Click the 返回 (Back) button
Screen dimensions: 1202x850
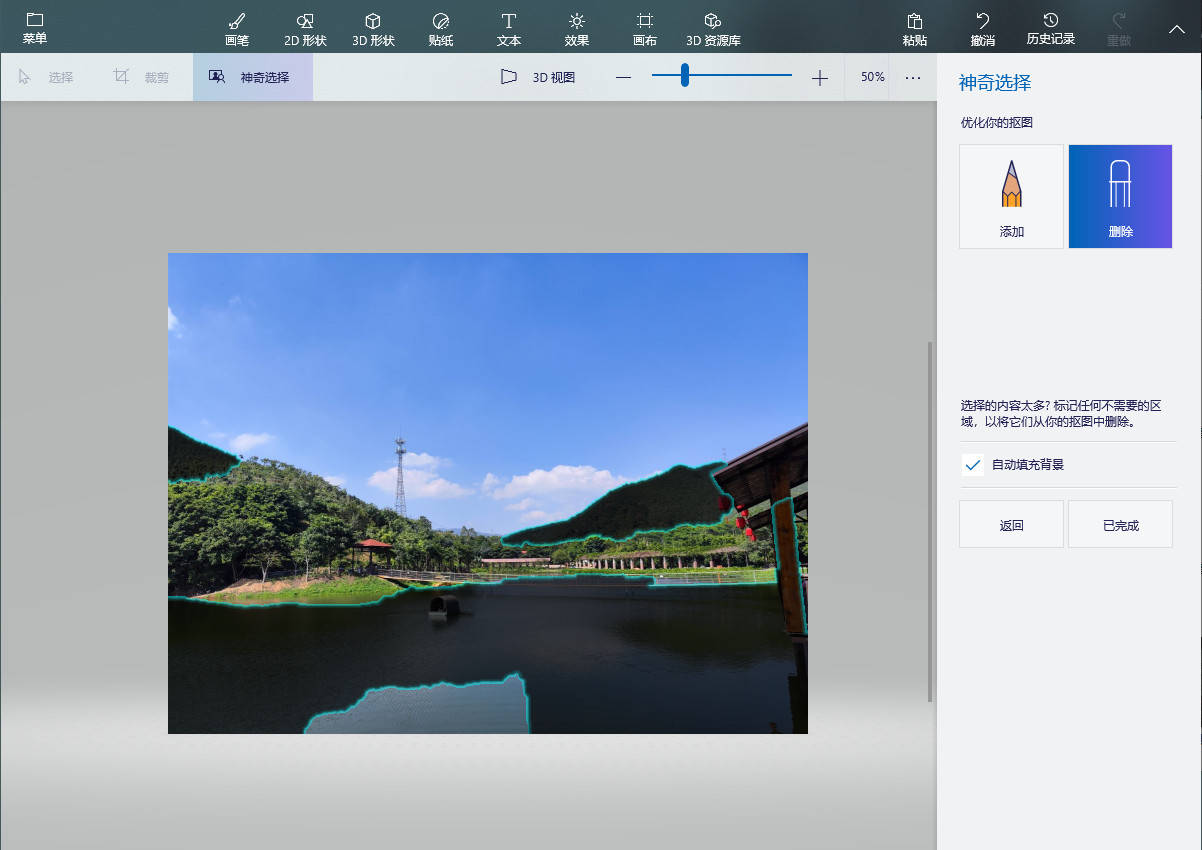pyautogui.click(x=1011, y=525)
